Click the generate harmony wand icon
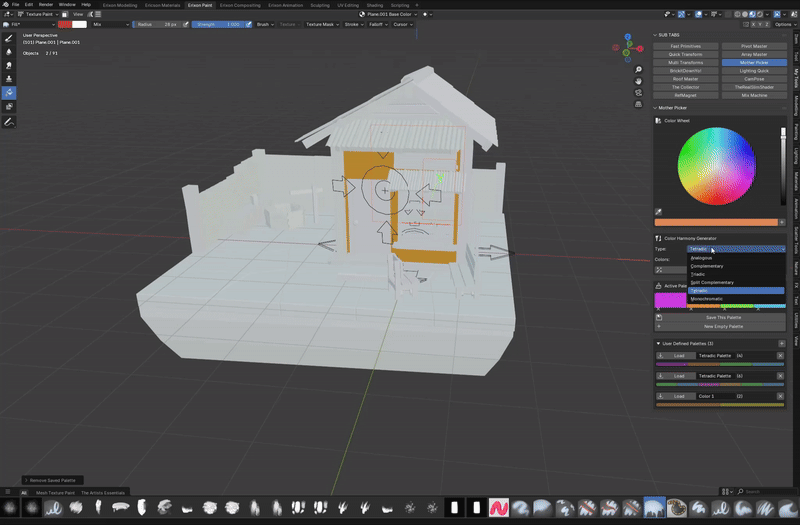The height and width of the screenshot is (525, 800). [x=659, y=270]
